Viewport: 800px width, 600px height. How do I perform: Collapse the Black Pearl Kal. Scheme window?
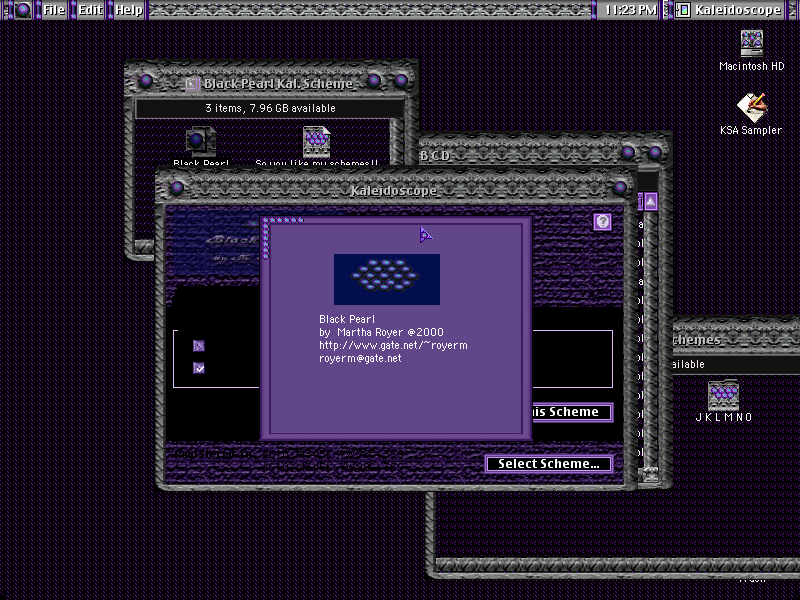401,81
